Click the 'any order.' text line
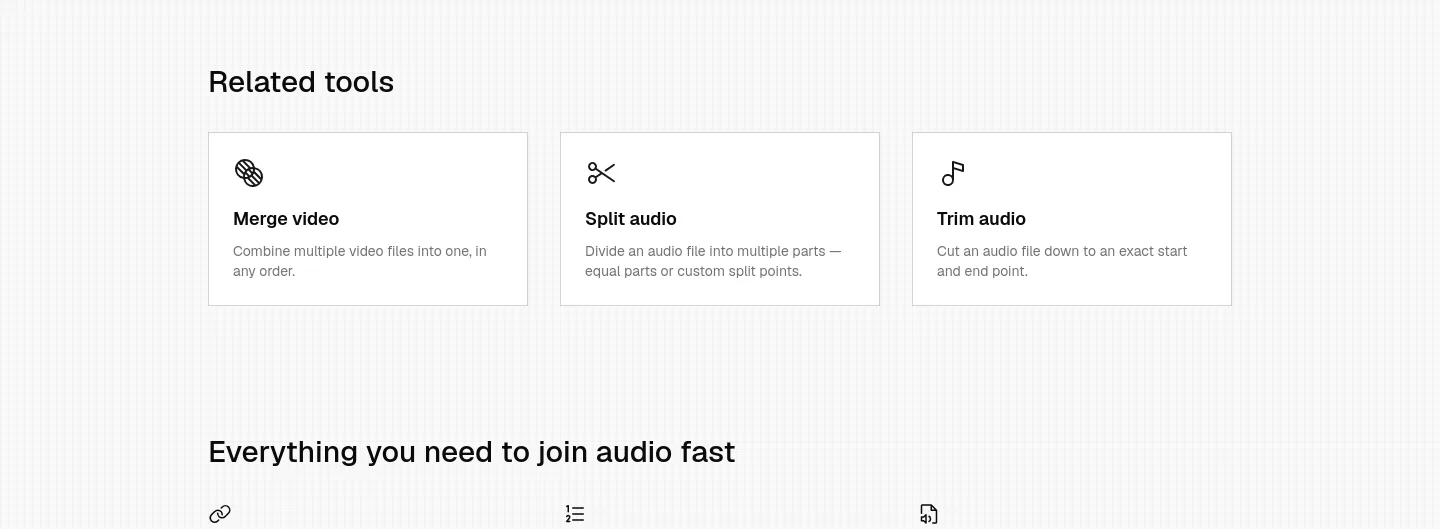This screenshot has width=1440, height=529. click(x=264, y=271)
